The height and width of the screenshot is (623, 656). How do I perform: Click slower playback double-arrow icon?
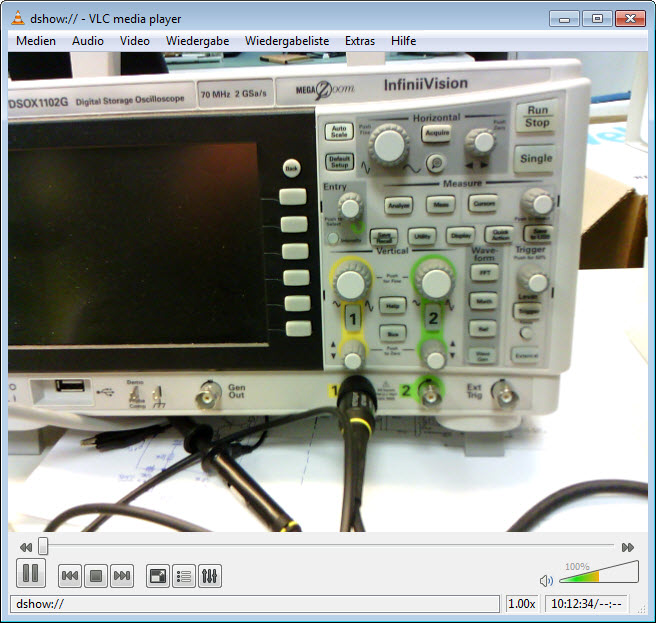26,547
